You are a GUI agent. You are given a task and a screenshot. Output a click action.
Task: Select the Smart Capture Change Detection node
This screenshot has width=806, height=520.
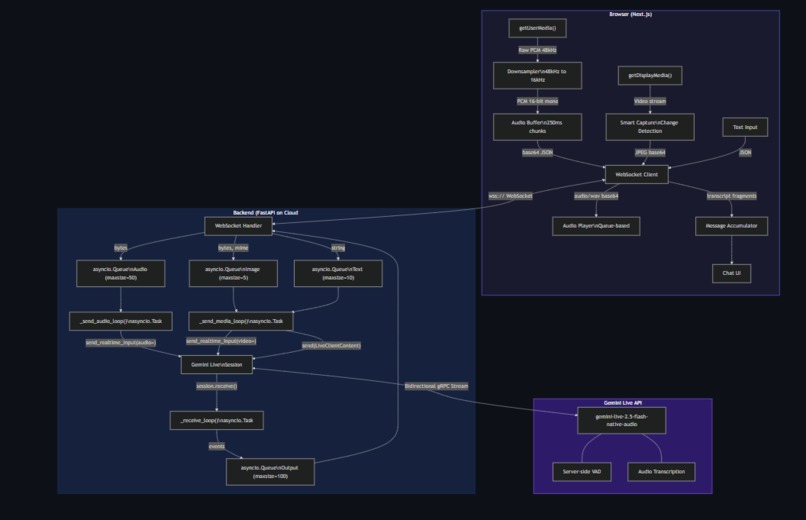(650, 127)
